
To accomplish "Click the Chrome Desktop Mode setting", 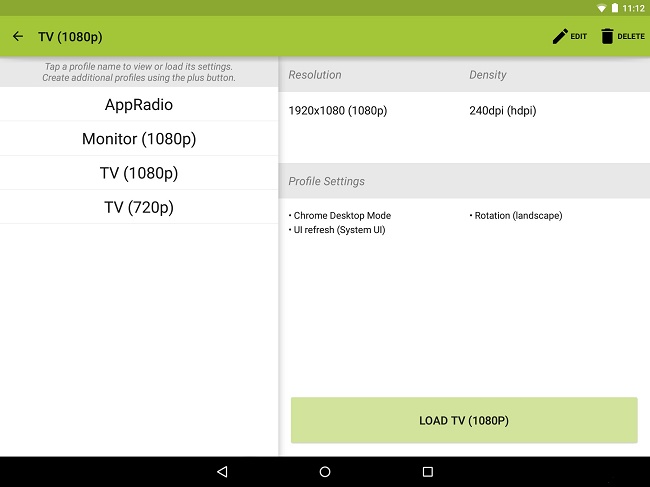I will tap(340, 216).
